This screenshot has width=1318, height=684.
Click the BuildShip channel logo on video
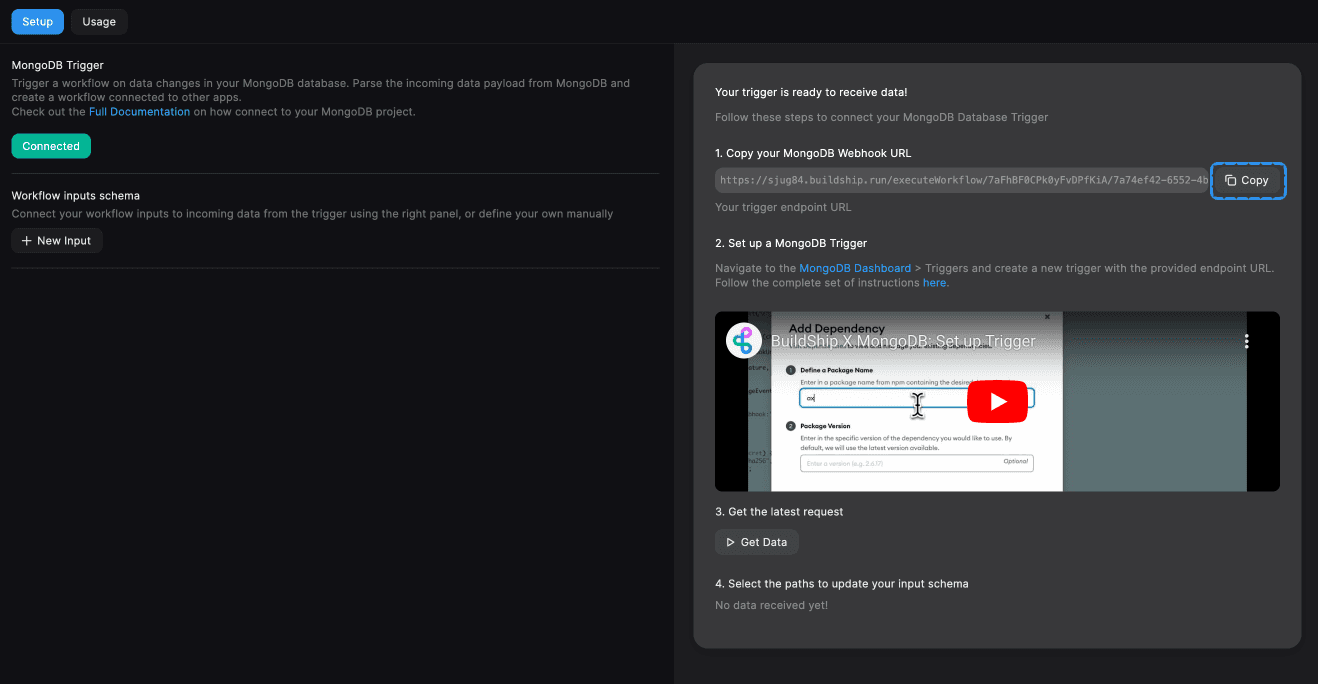[743, 341]
